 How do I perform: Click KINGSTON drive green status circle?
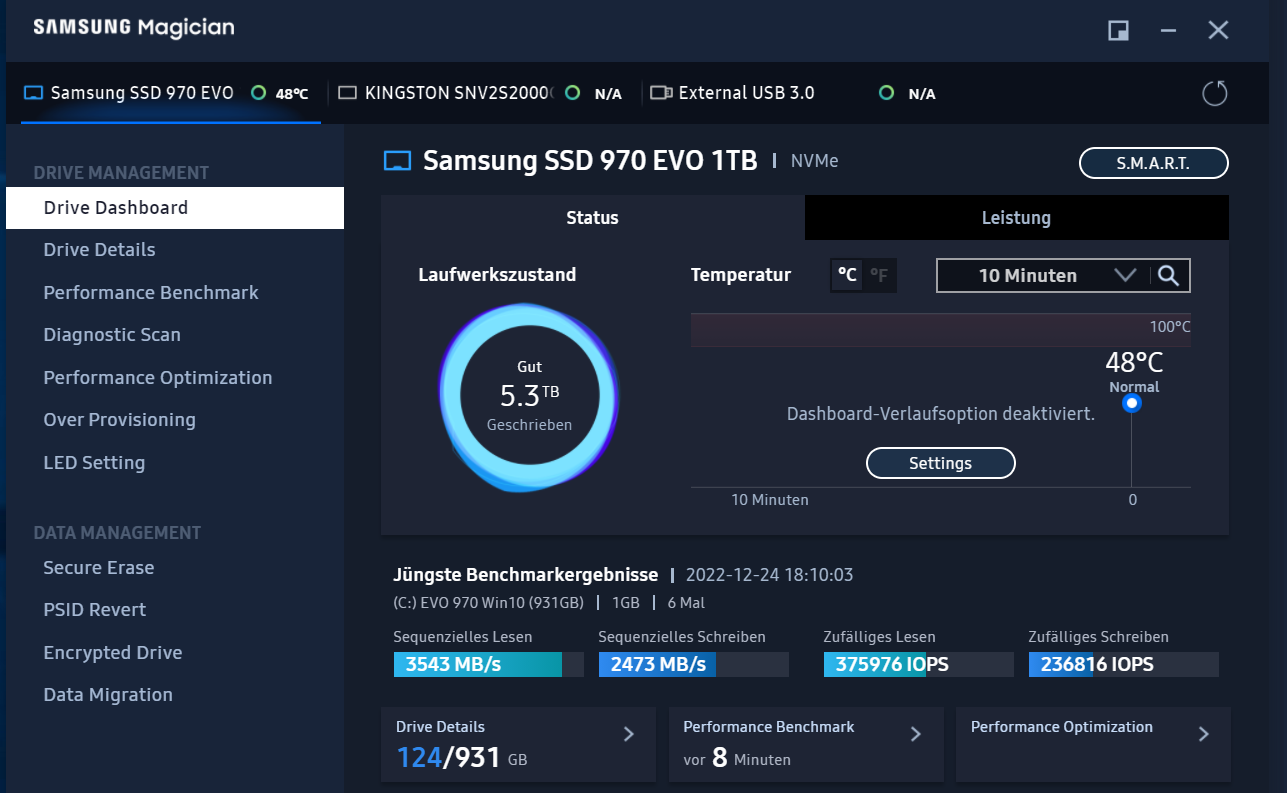[573, 93]
